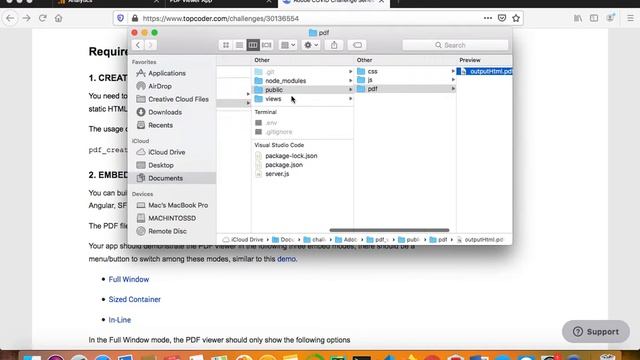The image size is (640, 360).
Task: Open page actions three-dot menu
Action: [x=488, y=18]
